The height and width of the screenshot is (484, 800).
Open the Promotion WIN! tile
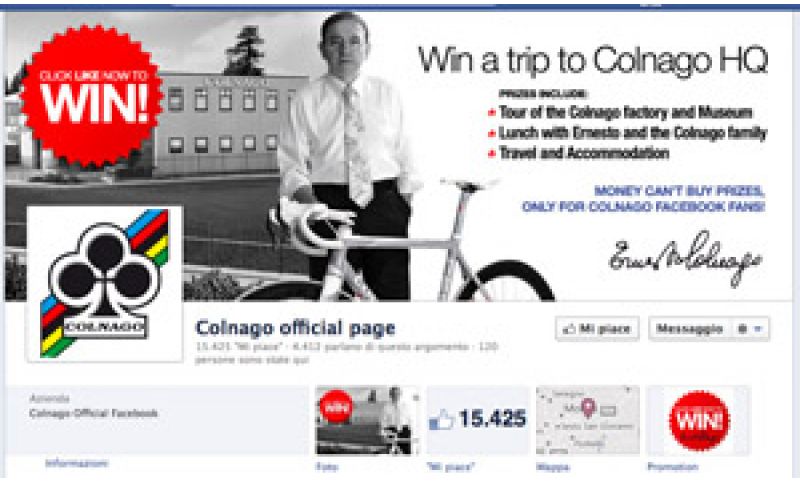[699, 421]
